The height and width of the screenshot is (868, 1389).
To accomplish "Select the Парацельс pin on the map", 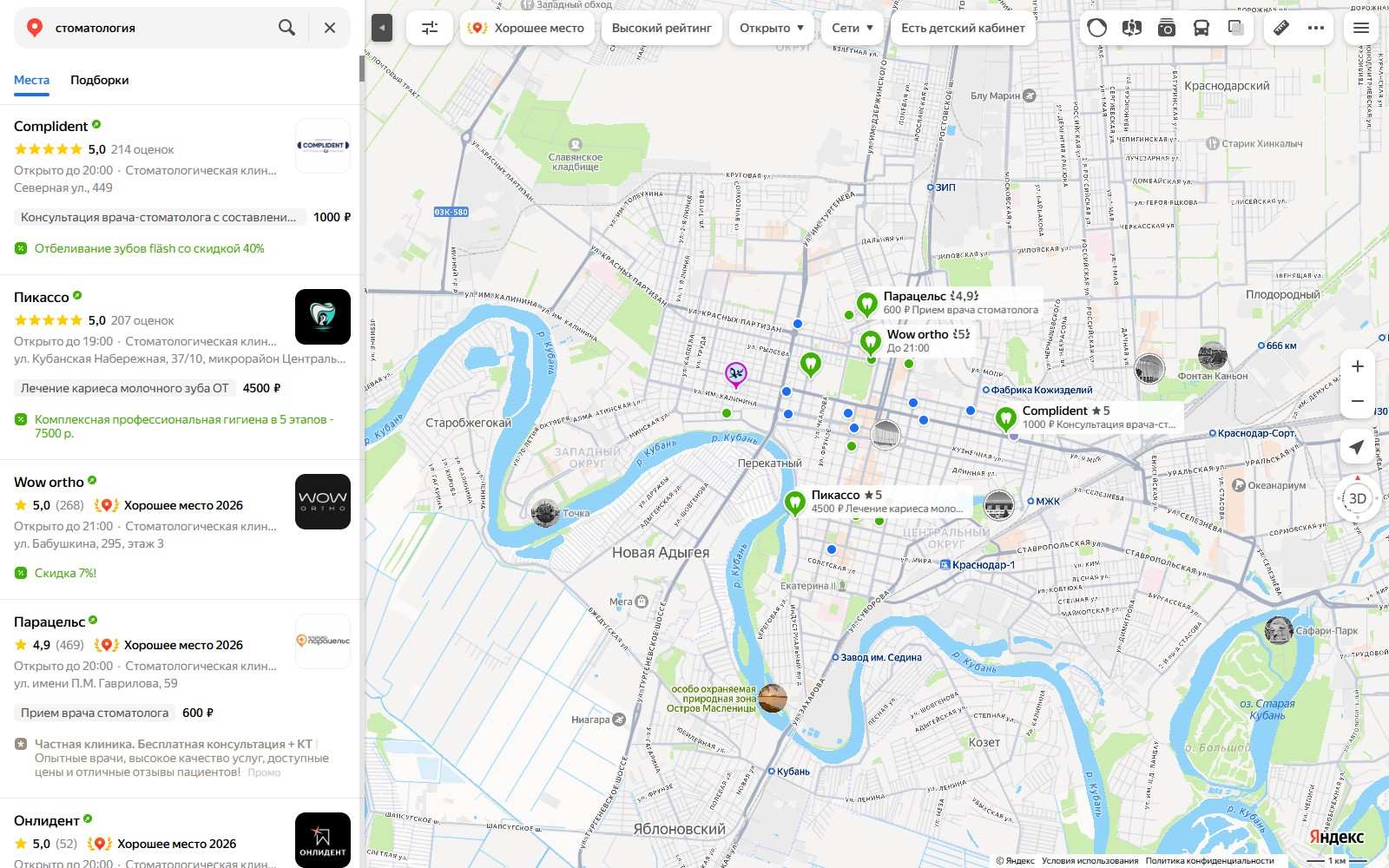I will pyautogui.click(x=866, y=305).
